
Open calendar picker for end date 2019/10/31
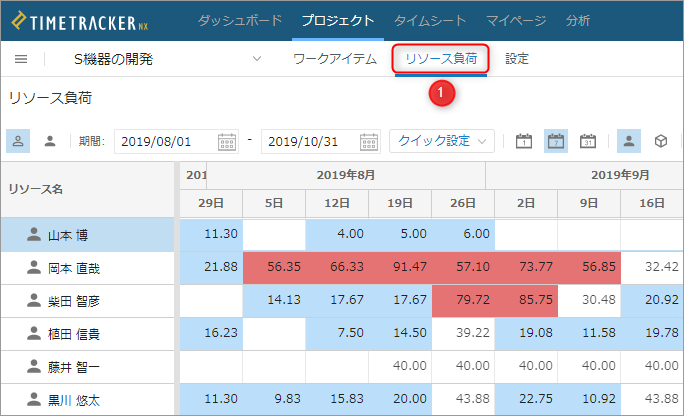[x=369, y=142]
